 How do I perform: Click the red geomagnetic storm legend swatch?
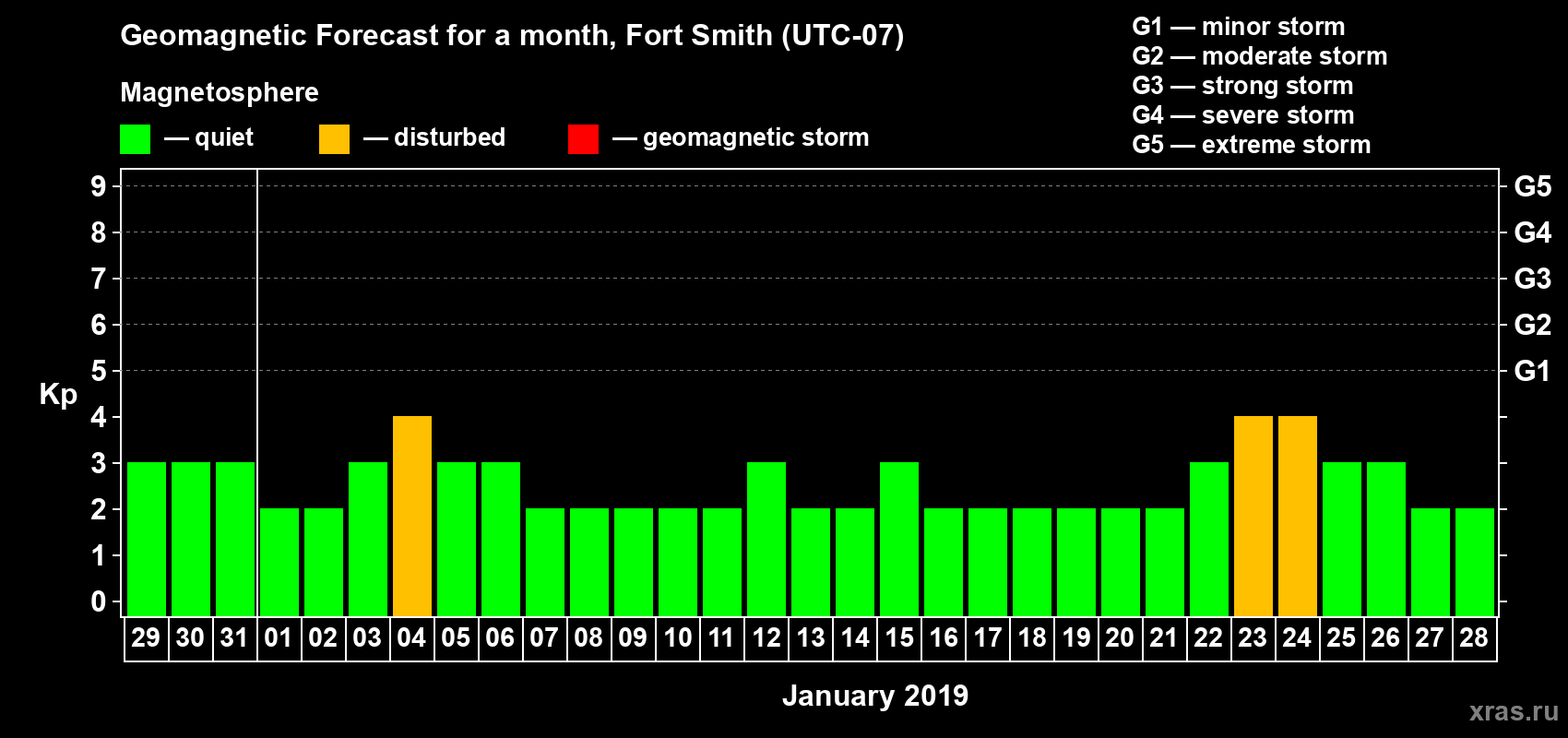583,139
